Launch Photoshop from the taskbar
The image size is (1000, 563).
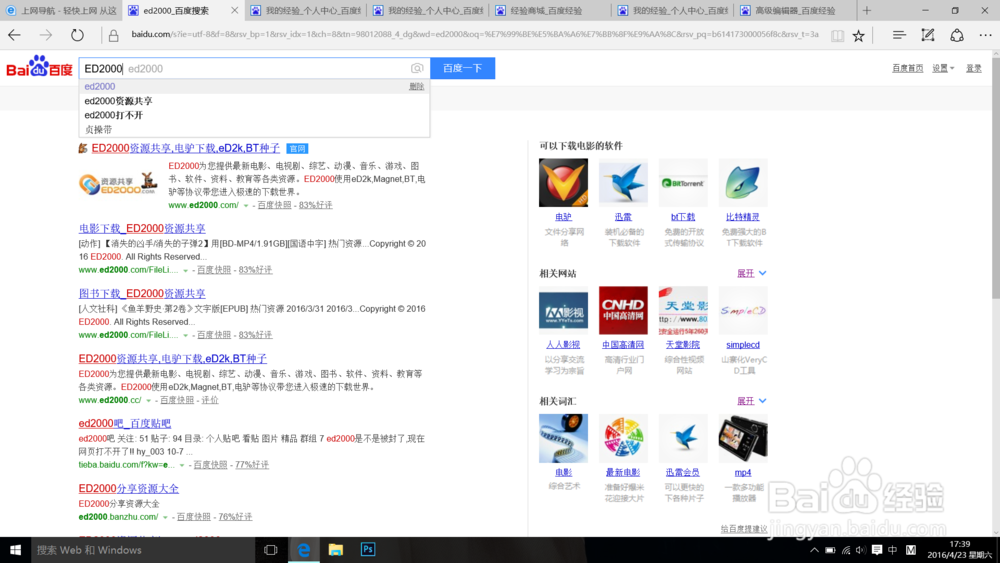368,550
